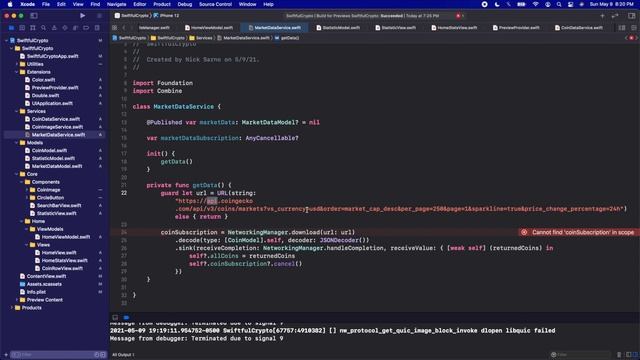Collapse the Services folder
Viewport: 640px width, 360px height.
coord(17,111)
